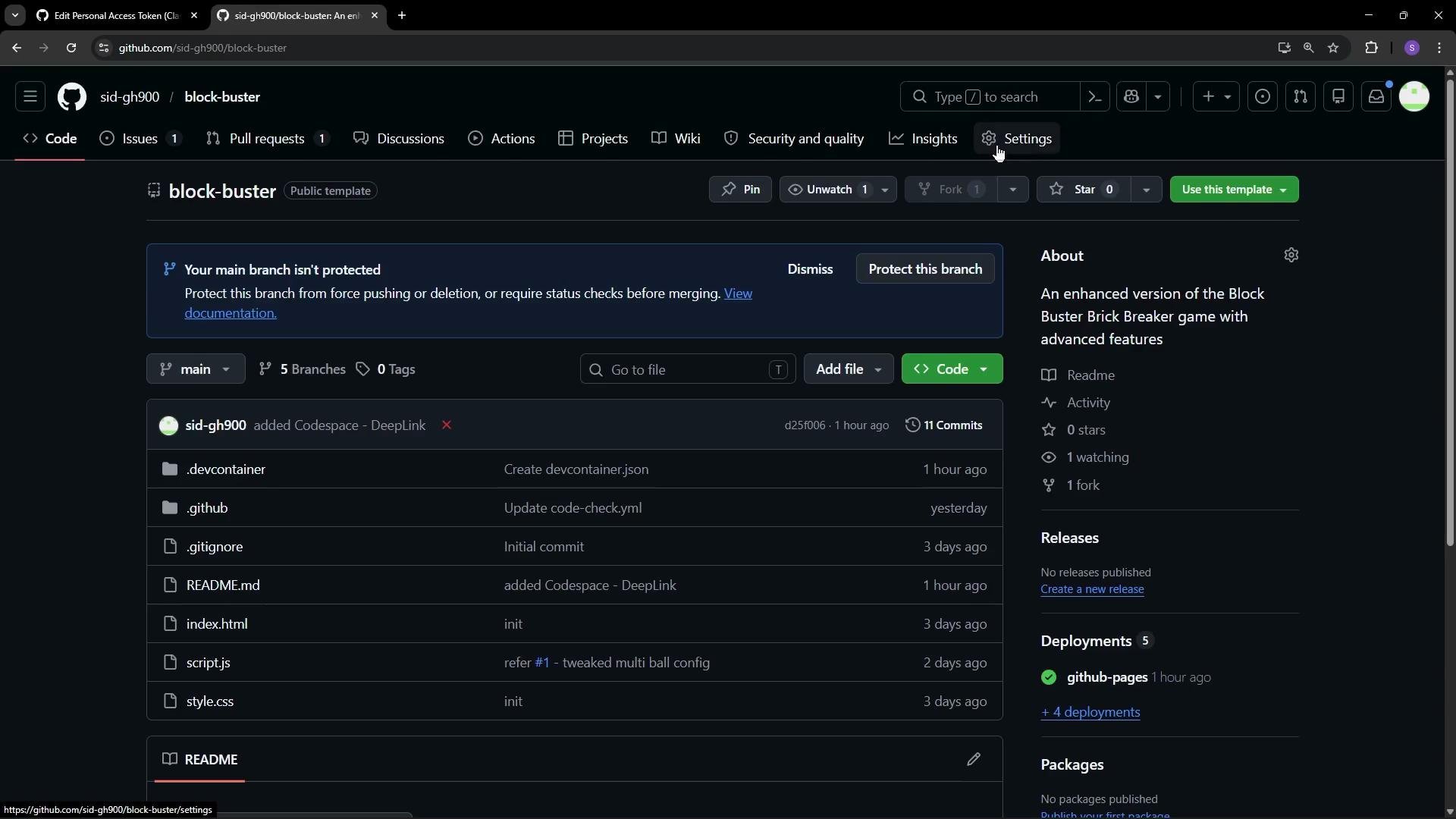
Task: Expand the Add file dropdown
Action: [x=849, y=369]
